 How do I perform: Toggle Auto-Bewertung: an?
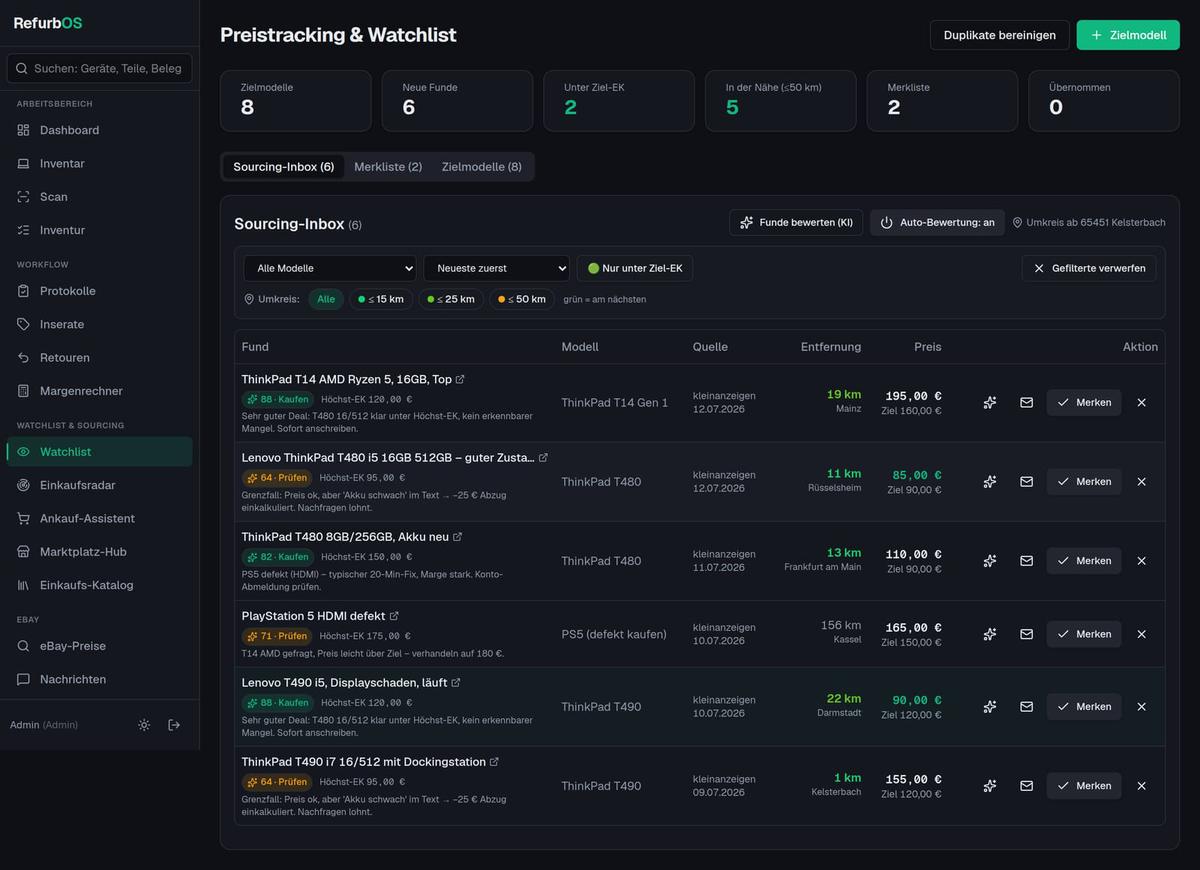937,222
